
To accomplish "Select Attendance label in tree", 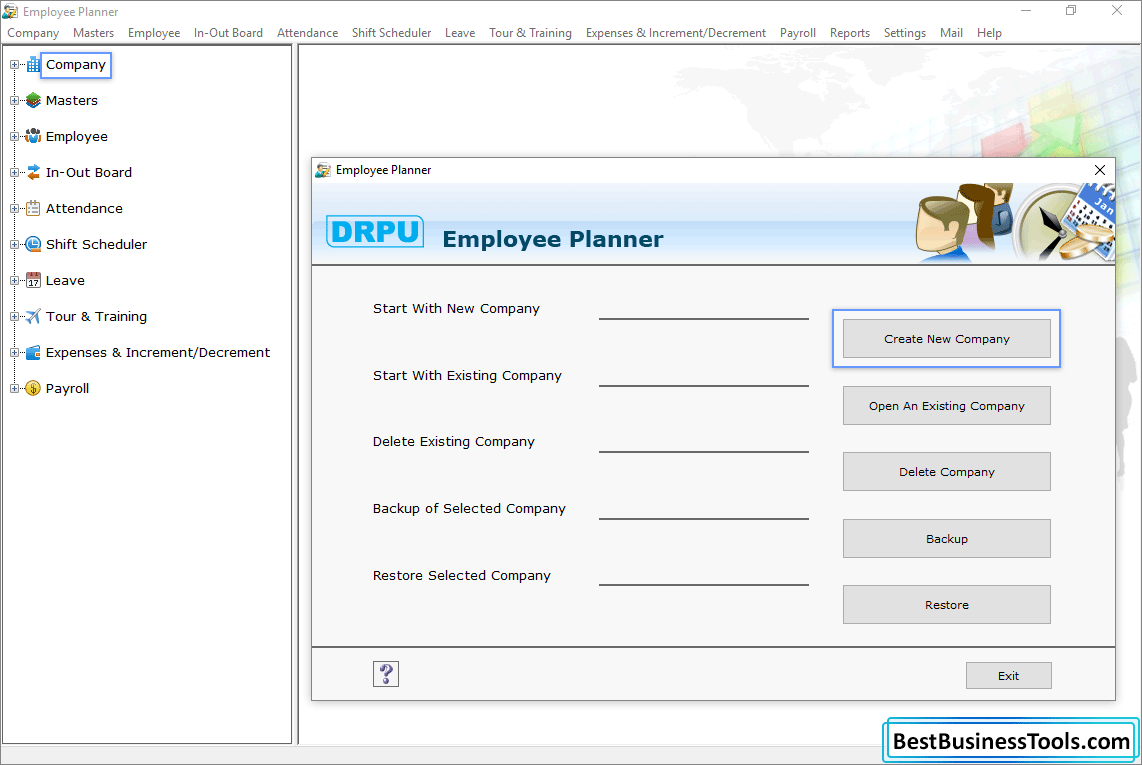I will pyautogui.click(x=84, y=208).
